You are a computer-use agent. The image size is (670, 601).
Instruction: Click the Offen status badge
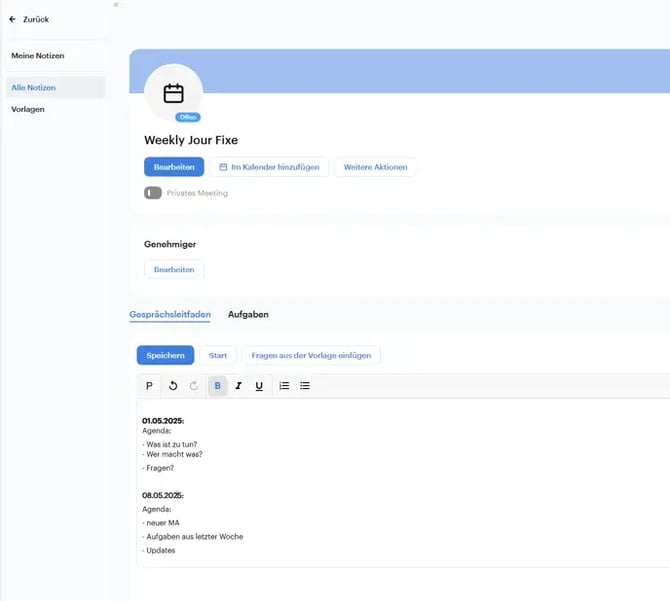click(188, 117)
